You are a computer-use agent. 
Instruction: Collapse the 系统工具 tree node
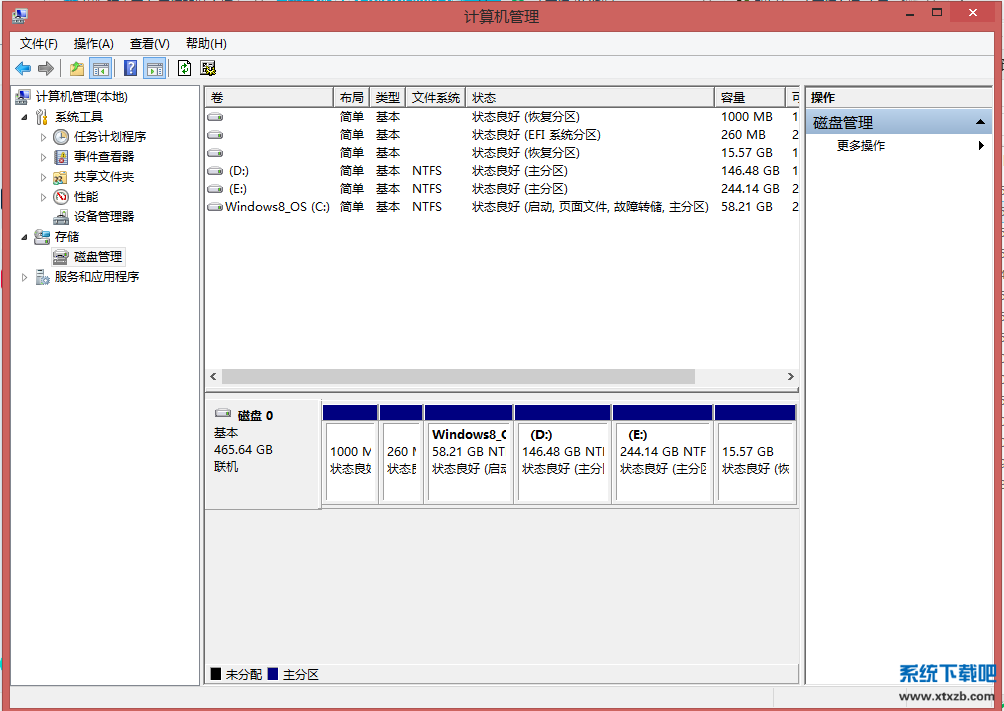(x=25, y=117)
